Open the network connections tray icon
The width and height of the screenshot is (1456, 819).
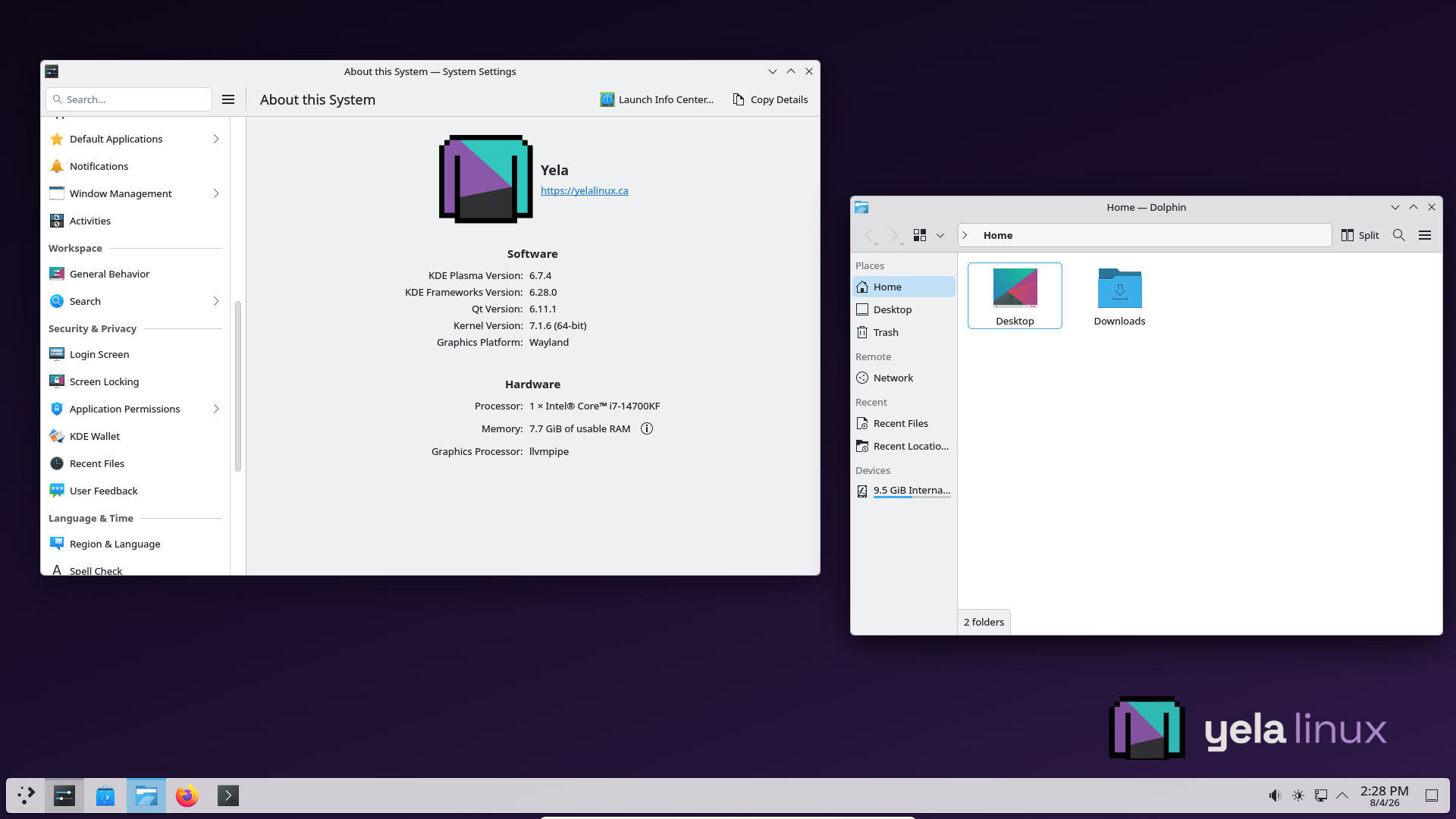pos(1321,795)
